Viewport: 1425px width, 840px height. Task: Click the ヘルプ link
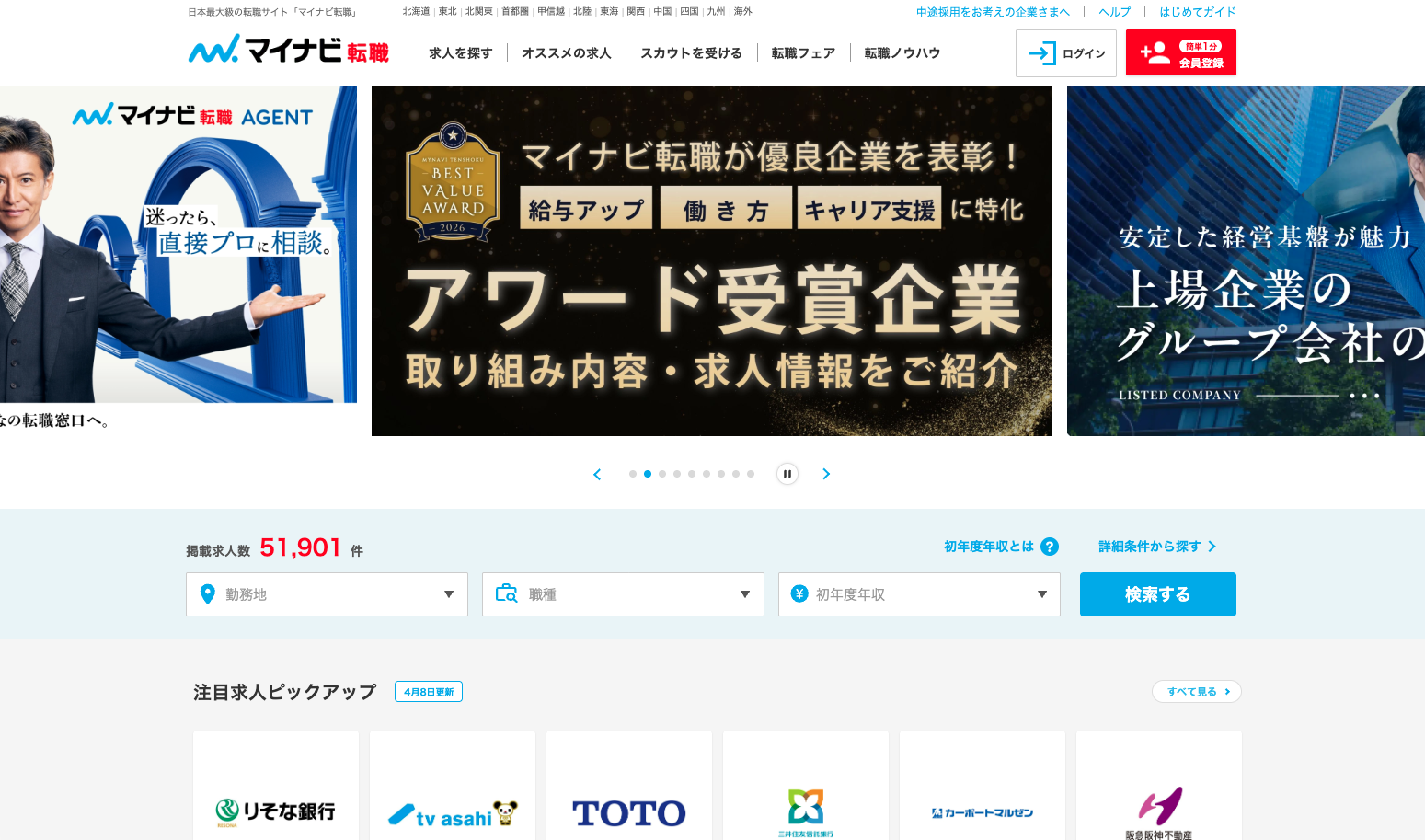(x=1115, y=12)
